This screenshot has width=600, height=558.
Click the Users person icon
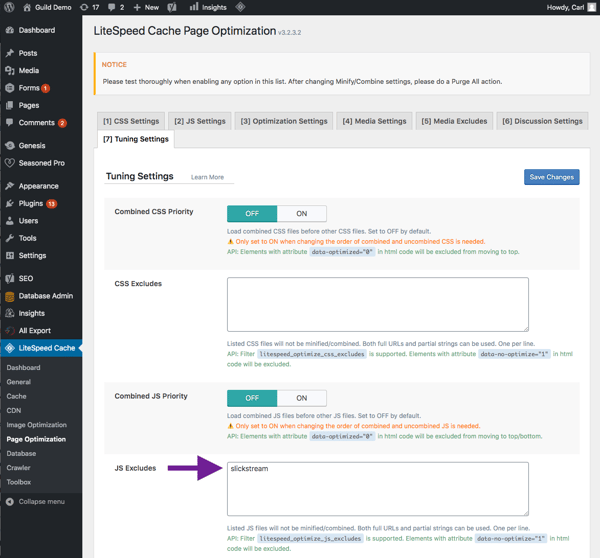point(10,221)
